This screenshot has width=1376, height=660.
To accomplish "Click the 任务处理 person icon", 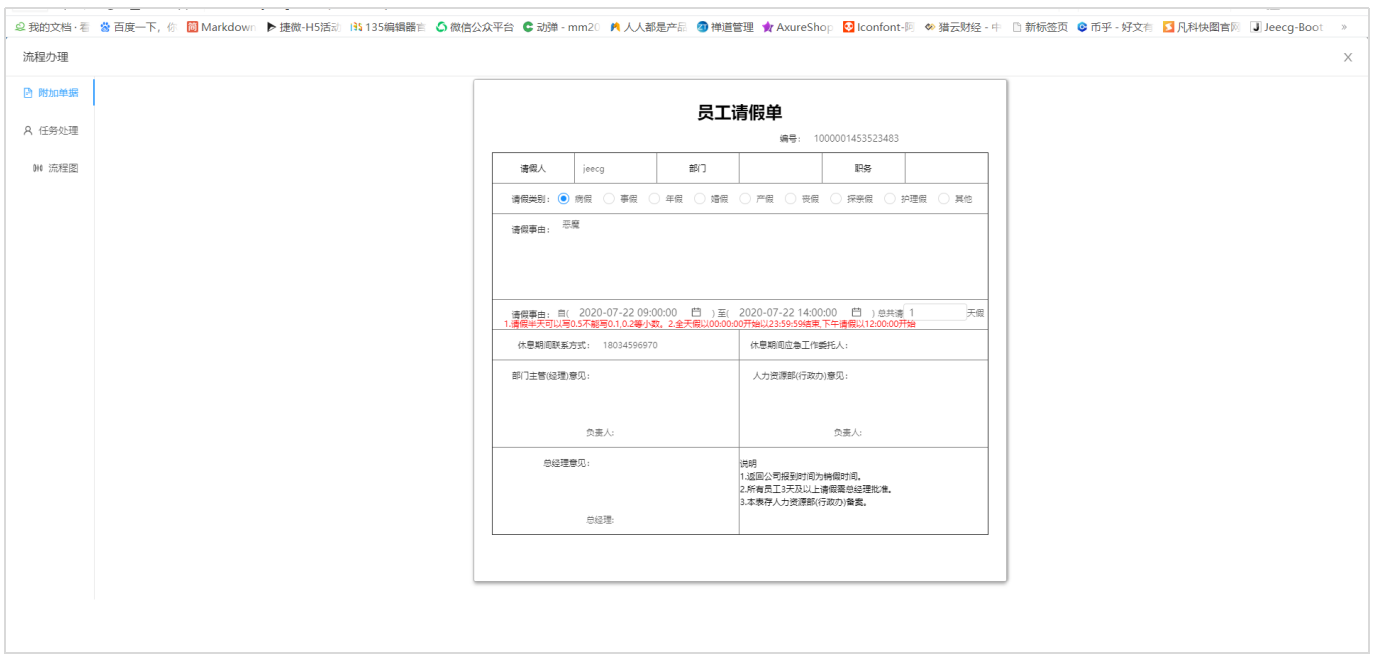I will (x=28, y=131).
